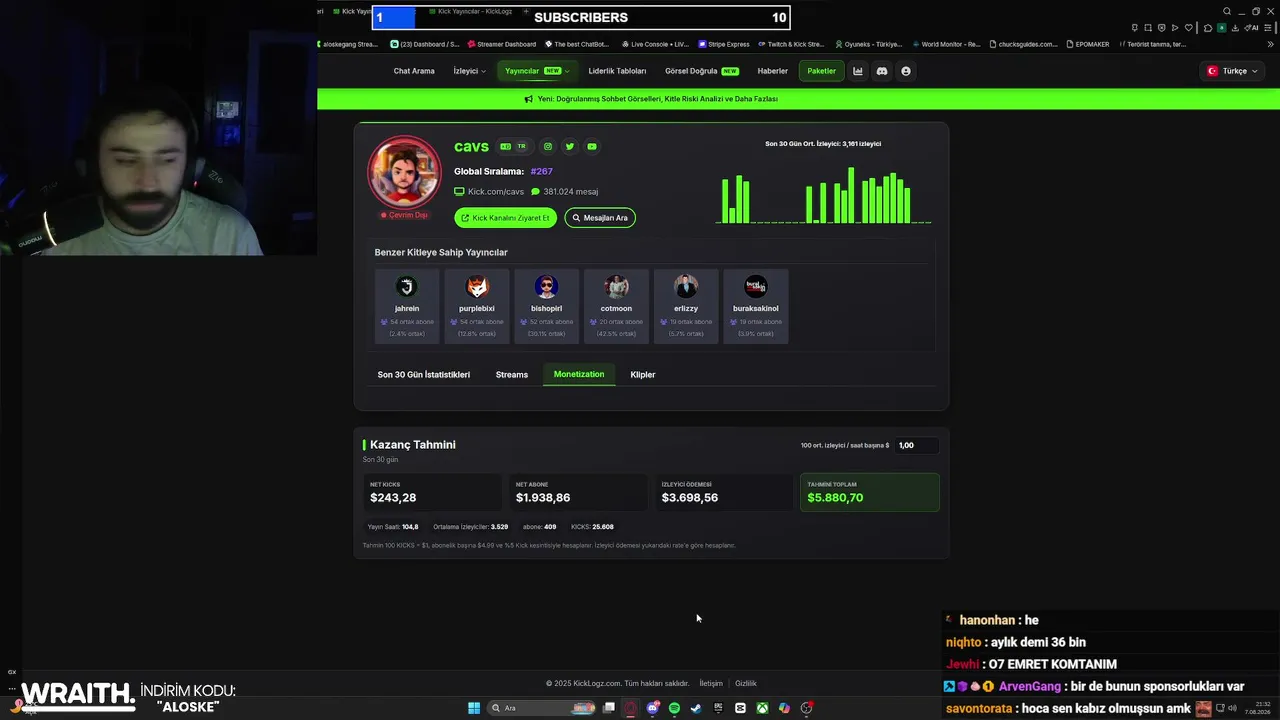Switch to Son 30 Gün İstatistikleri tab
The height and width of the screenshot is (720, 1280).
click(424, 375)
